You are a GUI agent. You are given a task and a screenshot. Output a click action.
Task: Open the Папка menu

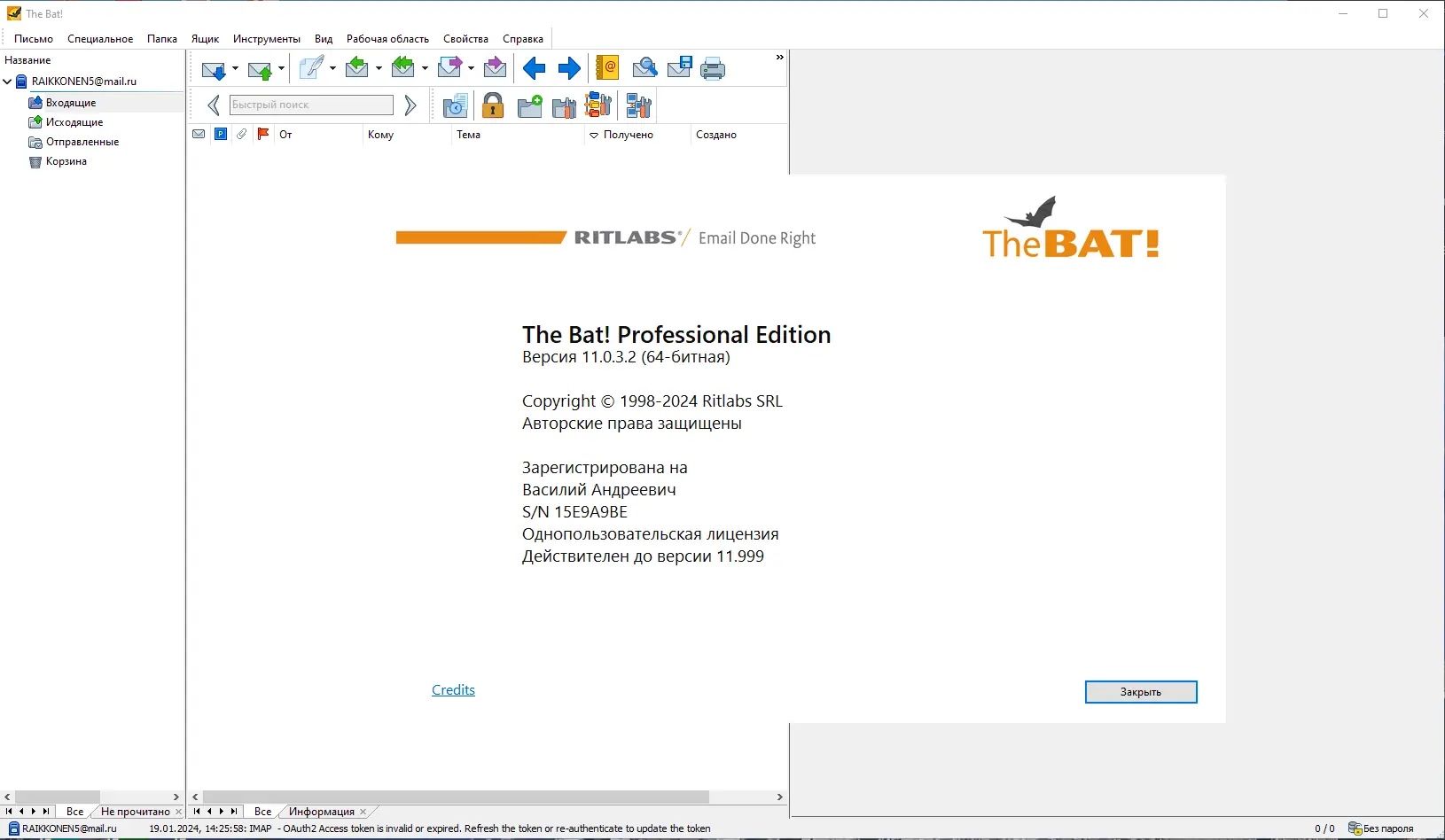click(162, 39)
